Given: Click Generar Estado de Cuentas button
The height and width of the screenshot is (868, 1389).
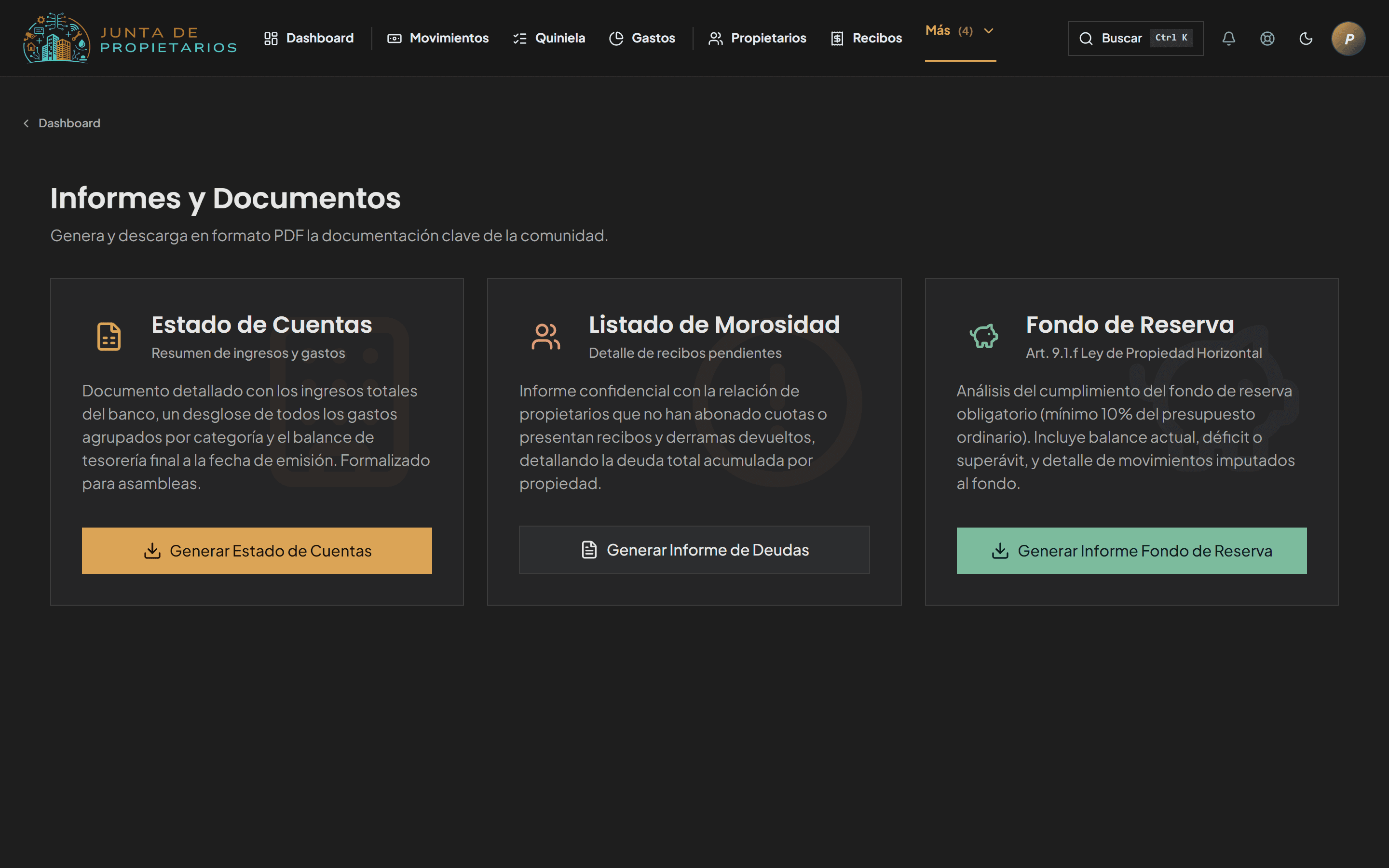Looking at the screenshot, I should tap(257, 551).
